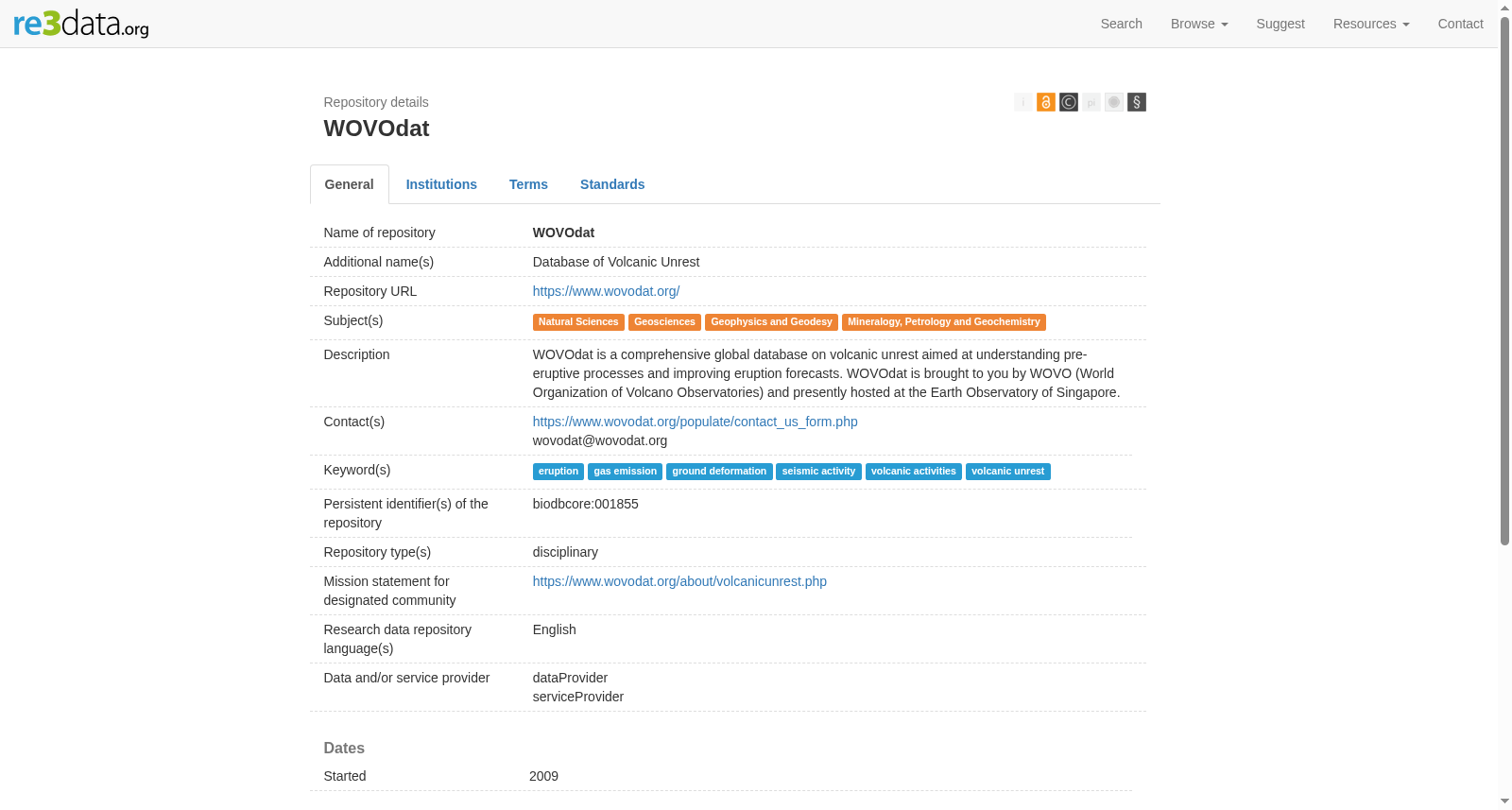Open the Browse dropdown menu
Screen dimensions: 1512x810
click(x=1199, y=24)
